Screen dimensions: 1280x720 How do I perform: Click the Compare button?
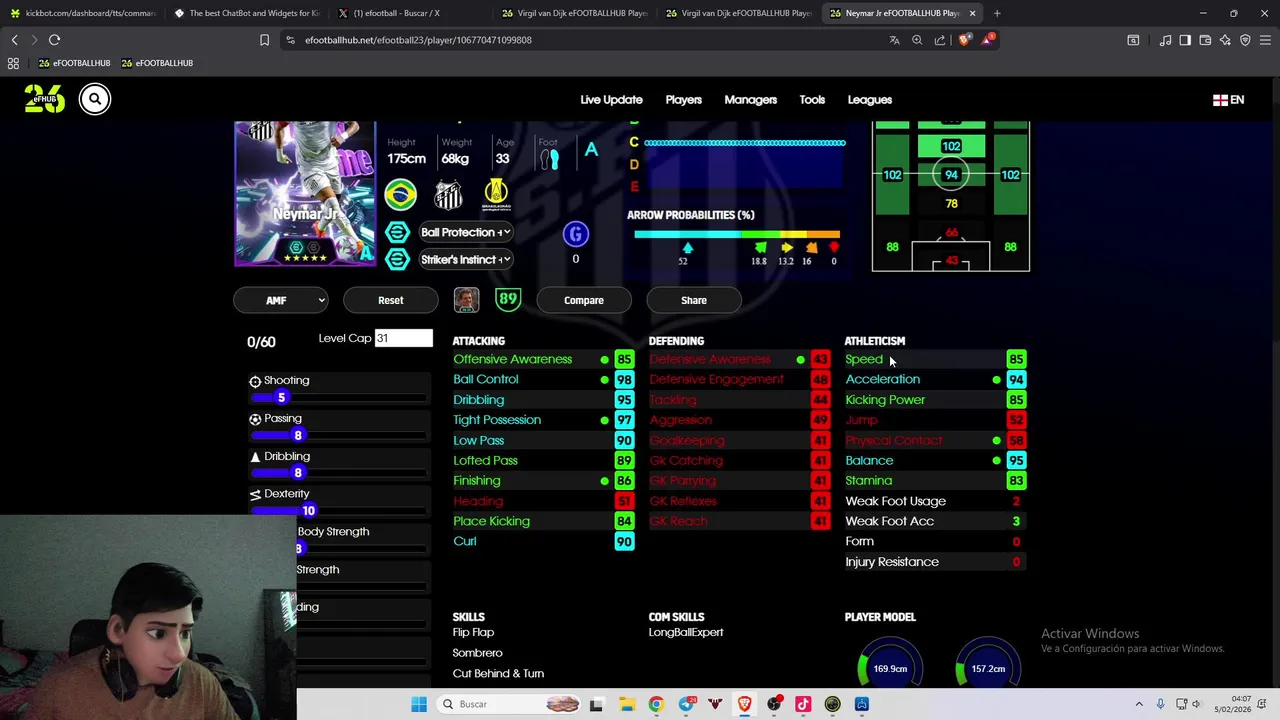[584, 300]
